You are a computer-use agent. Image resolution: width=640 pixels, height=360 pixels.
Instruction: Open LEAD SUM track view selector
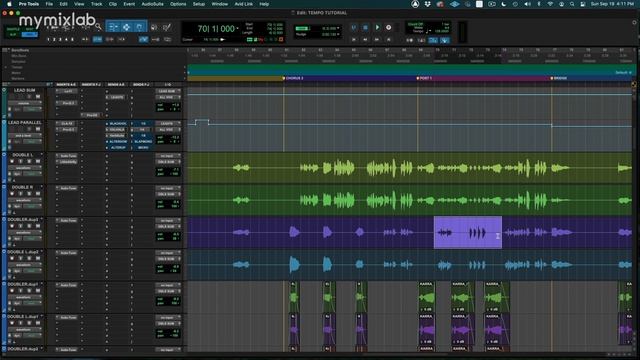[x=24, y=103]
